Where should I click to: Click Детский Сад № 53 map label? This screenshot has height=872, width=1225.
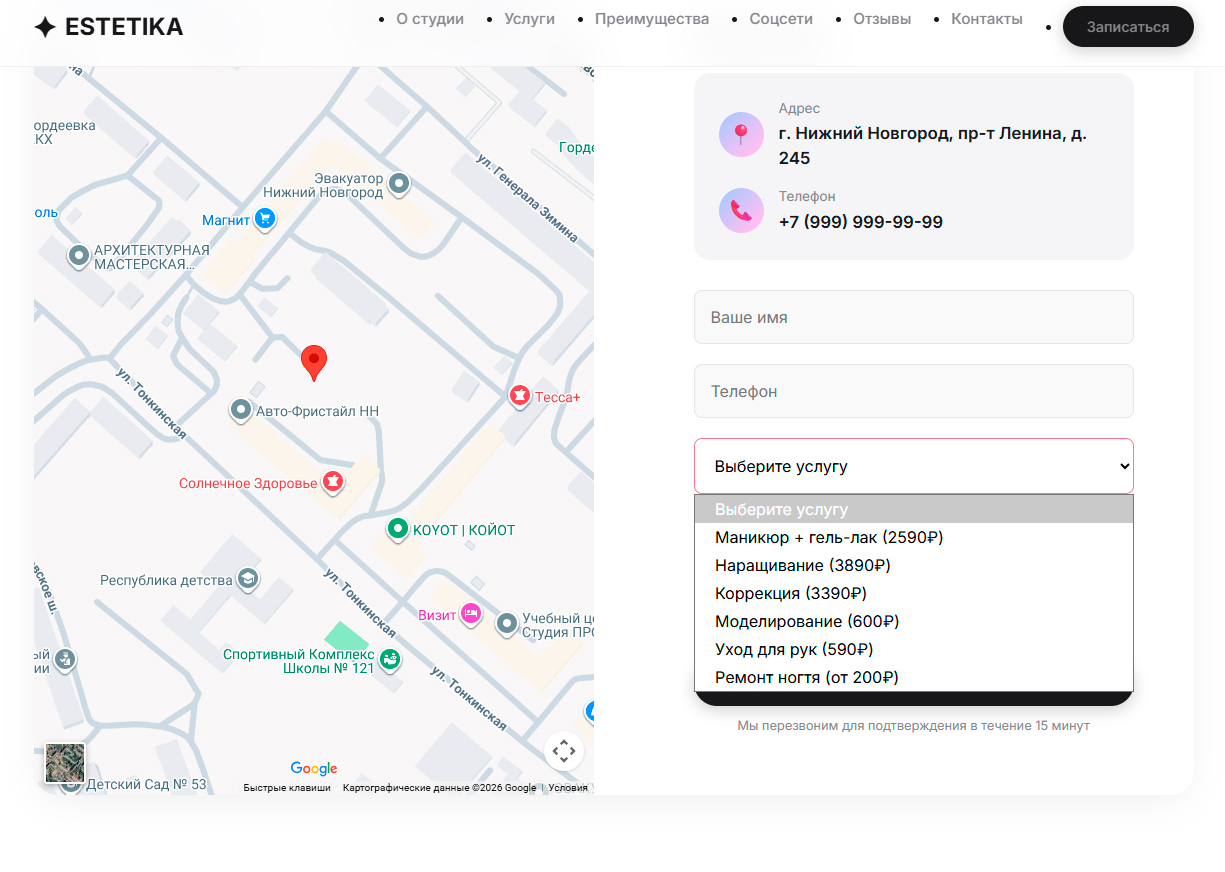coord(146,784)
